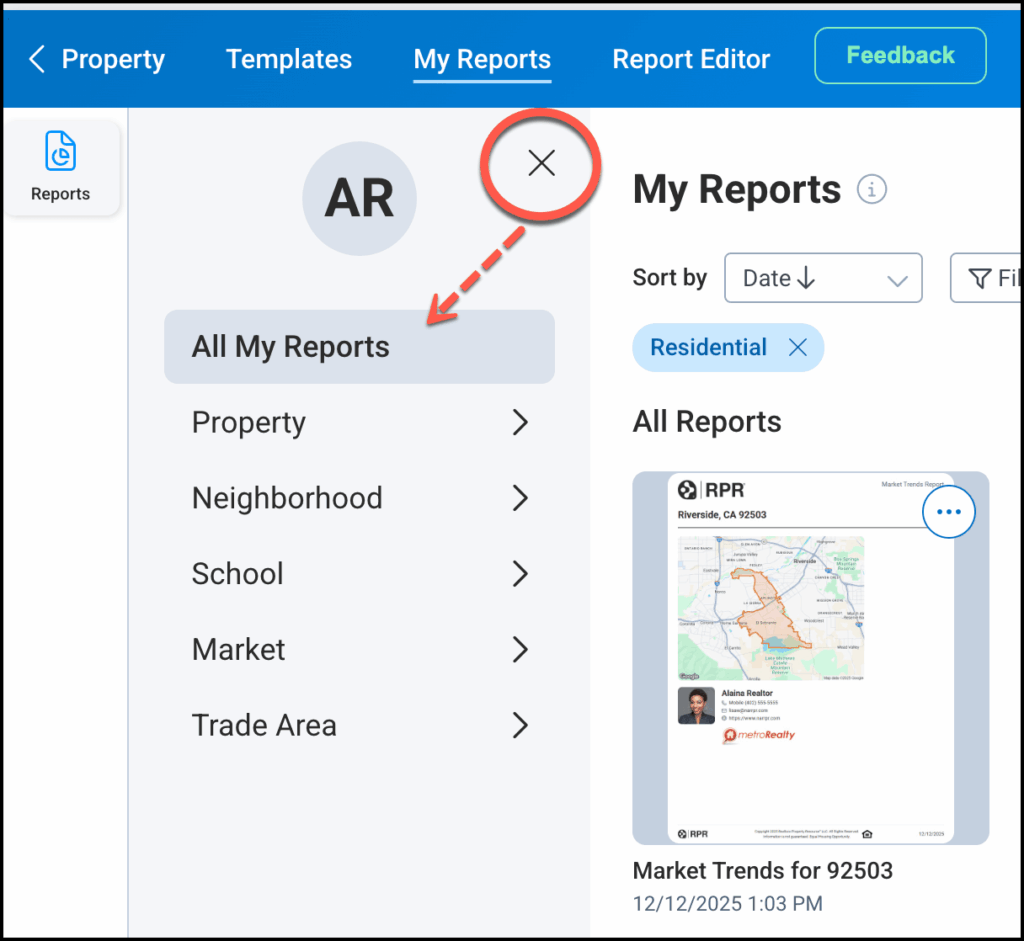This screenshot has height=941, width=1024.
Task: Switch to the Templates tab
Action: 289,59
